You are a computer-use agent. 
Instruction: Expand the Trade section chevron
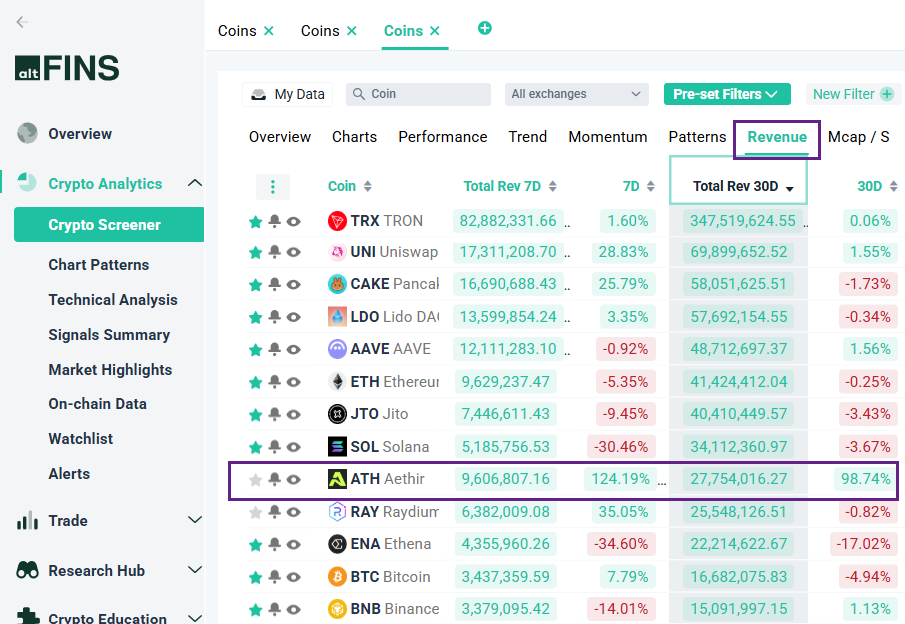[x=195, y=520]
